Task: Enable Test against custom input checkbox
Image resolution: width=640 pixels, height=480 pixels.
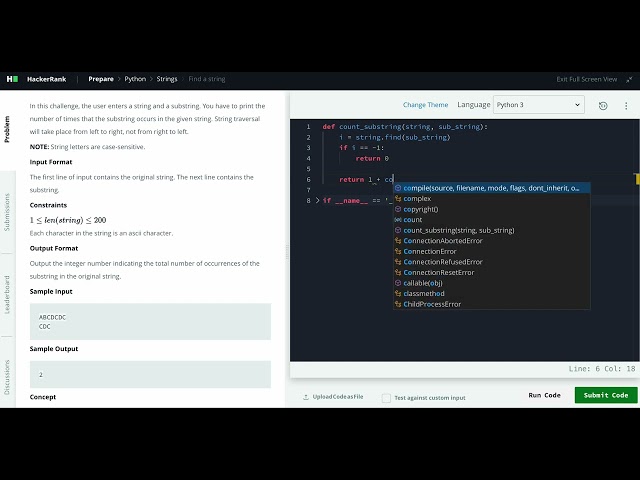Action: tap(386, 398)
